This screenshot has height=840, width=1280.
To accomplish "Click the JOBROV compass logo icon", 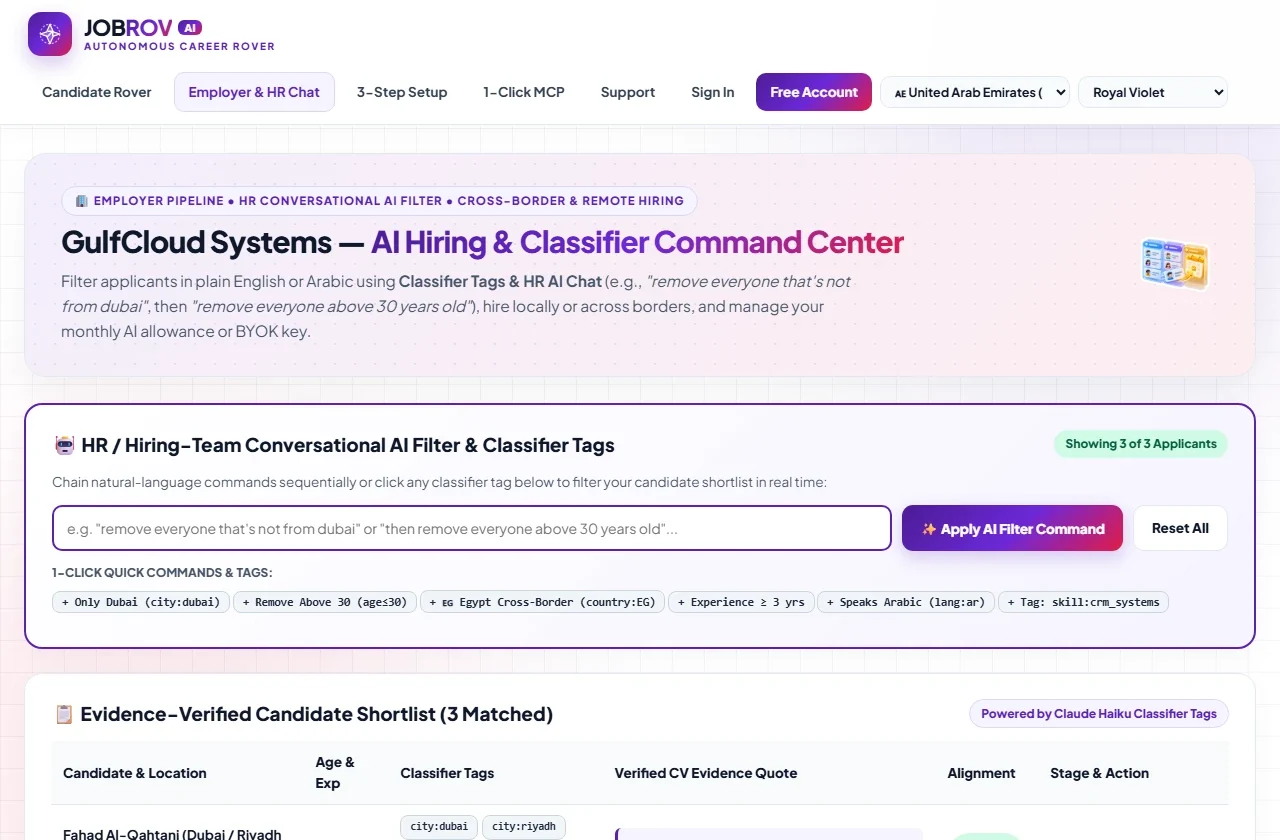I will point(50,34).
